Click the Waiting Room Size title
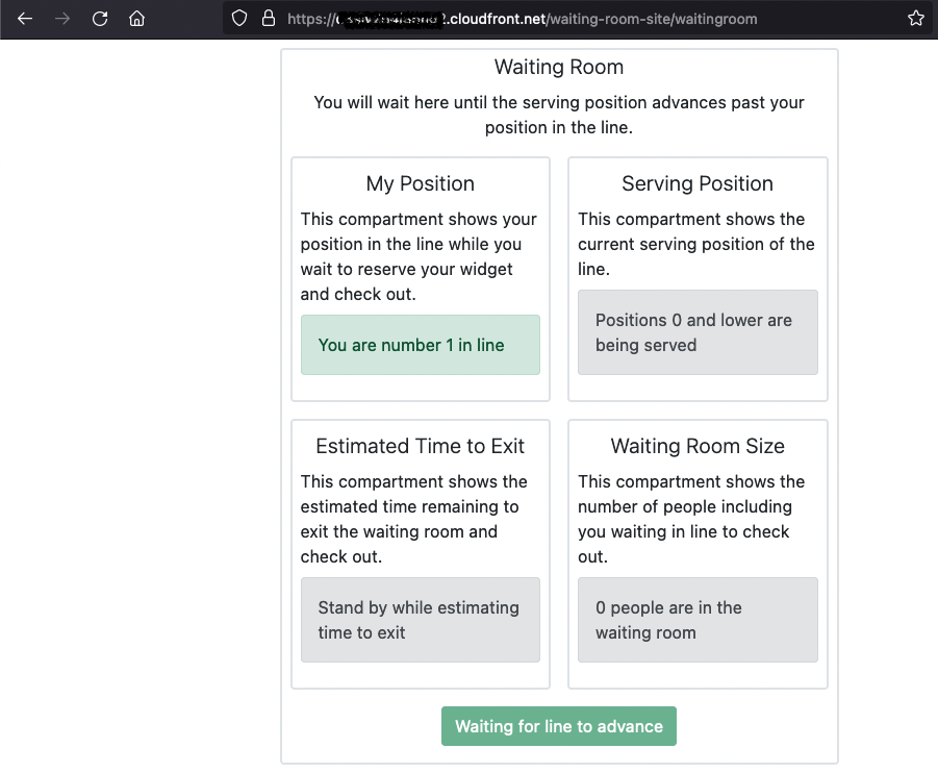This screenshot has width=939, height=775. tap(698, 446)
